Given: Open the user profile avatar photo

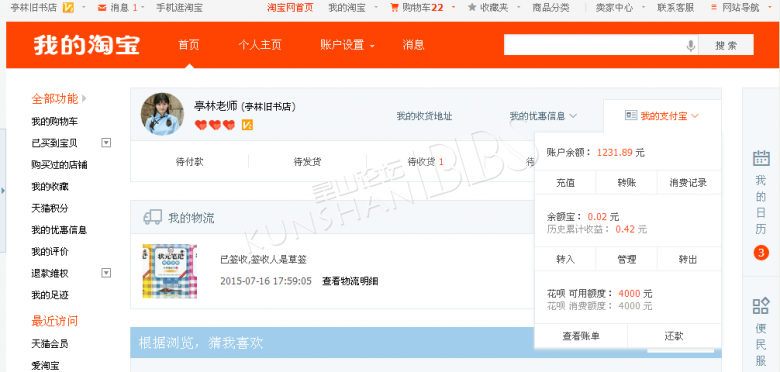Looking at the screenshot, I should (x=162, y=114).
